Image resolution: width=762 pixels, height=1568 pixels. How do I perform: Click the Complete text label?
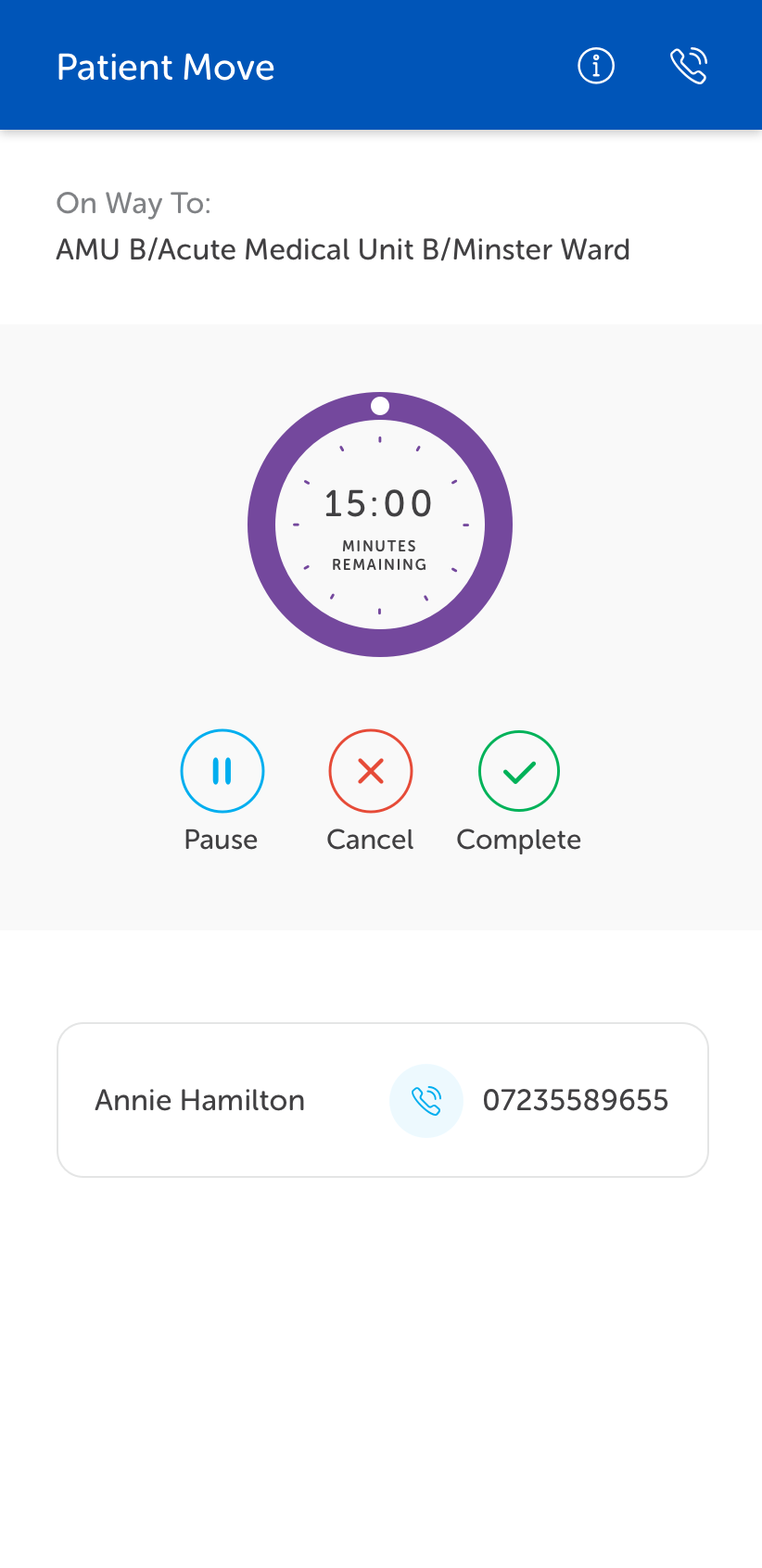[x=519, y=840]
